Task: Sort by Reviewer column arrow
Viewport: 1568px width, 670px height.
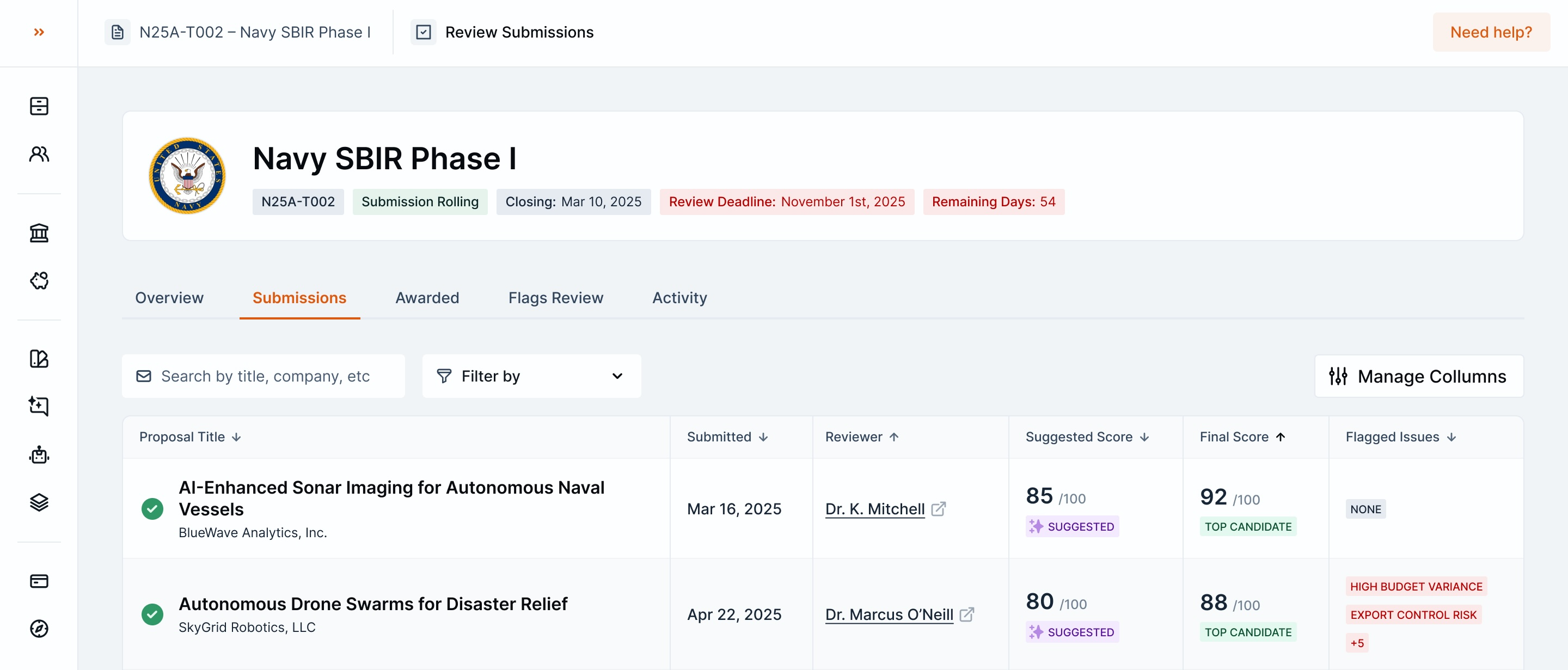Action: [x=894, y=437]
